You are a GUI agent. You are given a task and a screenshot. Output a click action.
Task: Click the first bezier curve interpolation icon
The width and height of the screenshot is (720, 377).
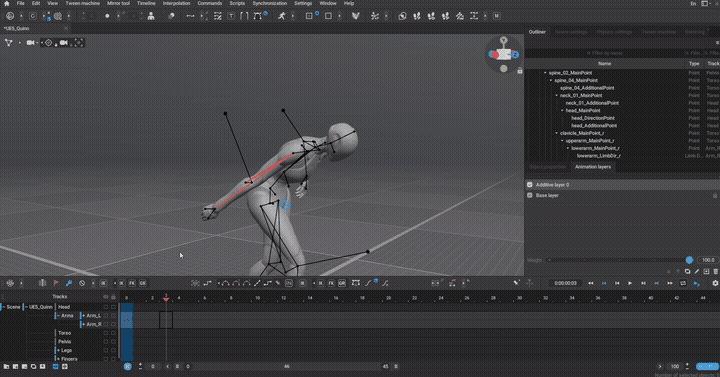(225, 283)
